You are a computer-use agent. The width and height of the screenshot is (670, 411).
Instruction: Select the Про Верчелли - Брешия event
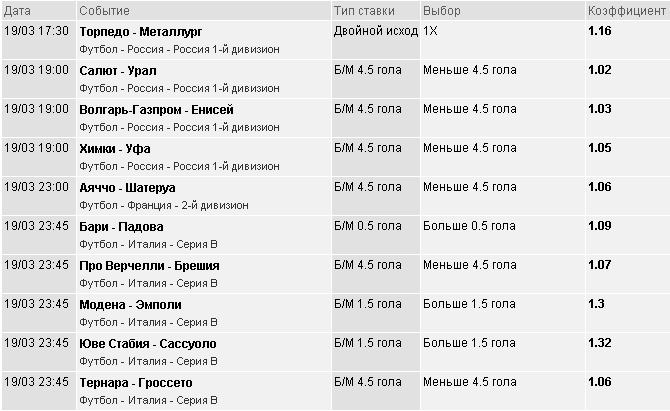point(149,265)
